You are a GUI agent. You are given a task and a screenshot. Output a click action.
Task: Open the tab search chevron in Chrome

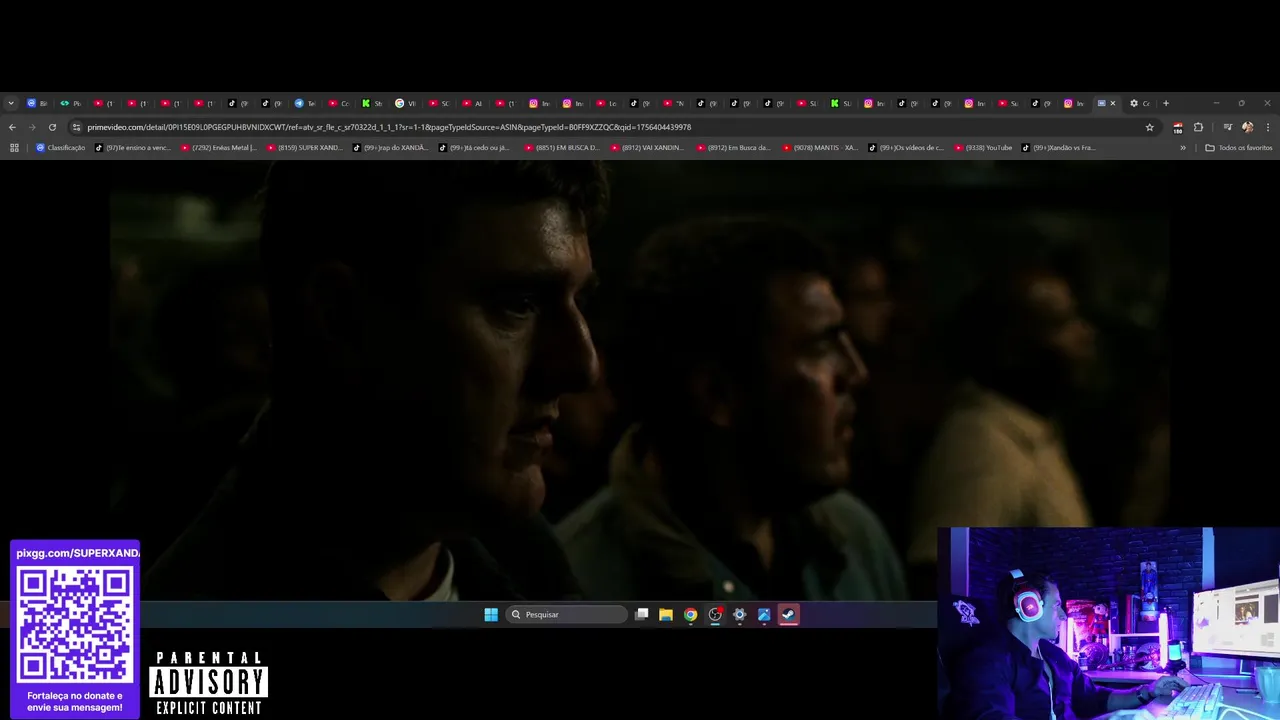[x=11, y=103]
